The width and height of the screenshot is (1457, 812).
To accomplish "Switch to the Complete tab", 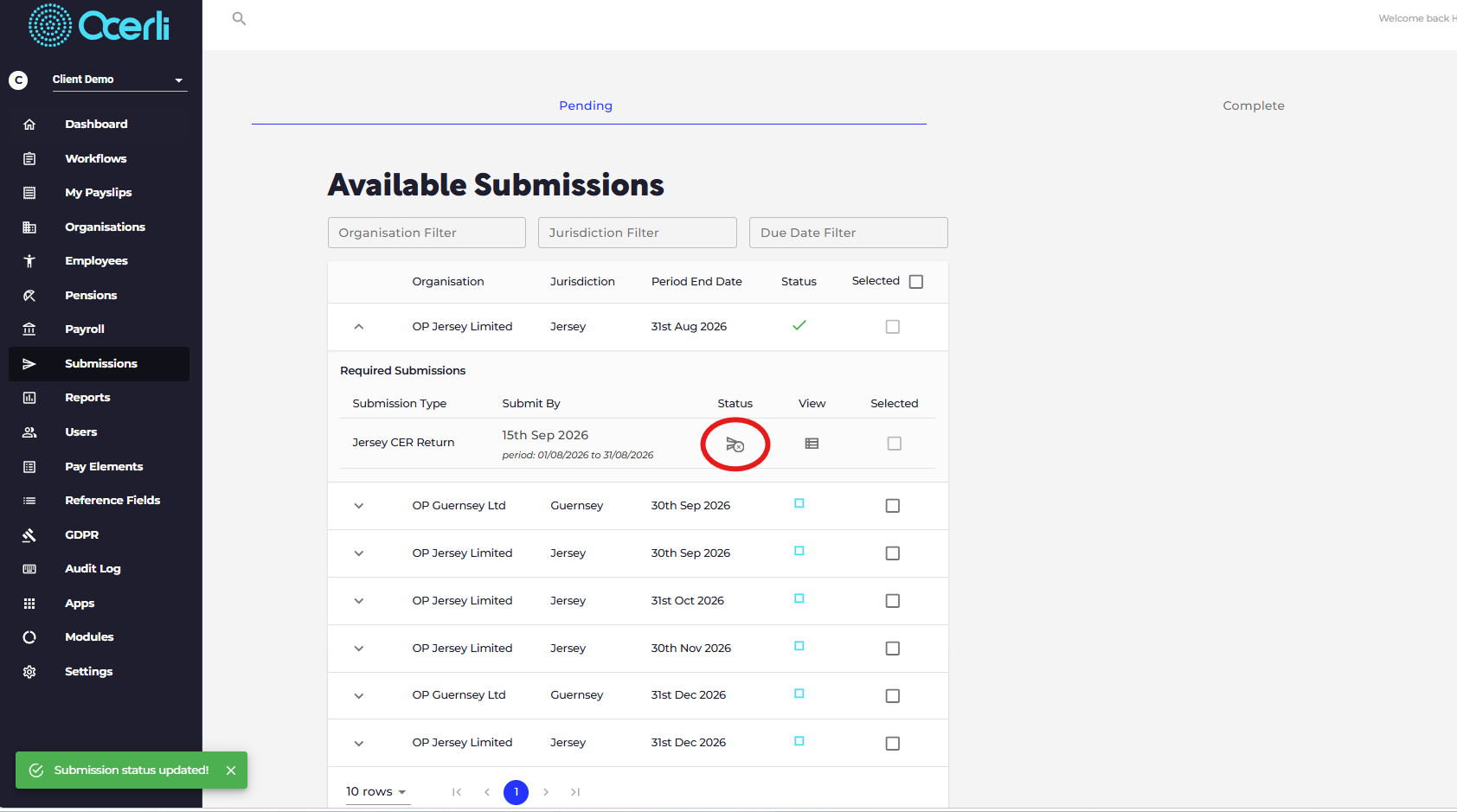I will point(1254,105).
